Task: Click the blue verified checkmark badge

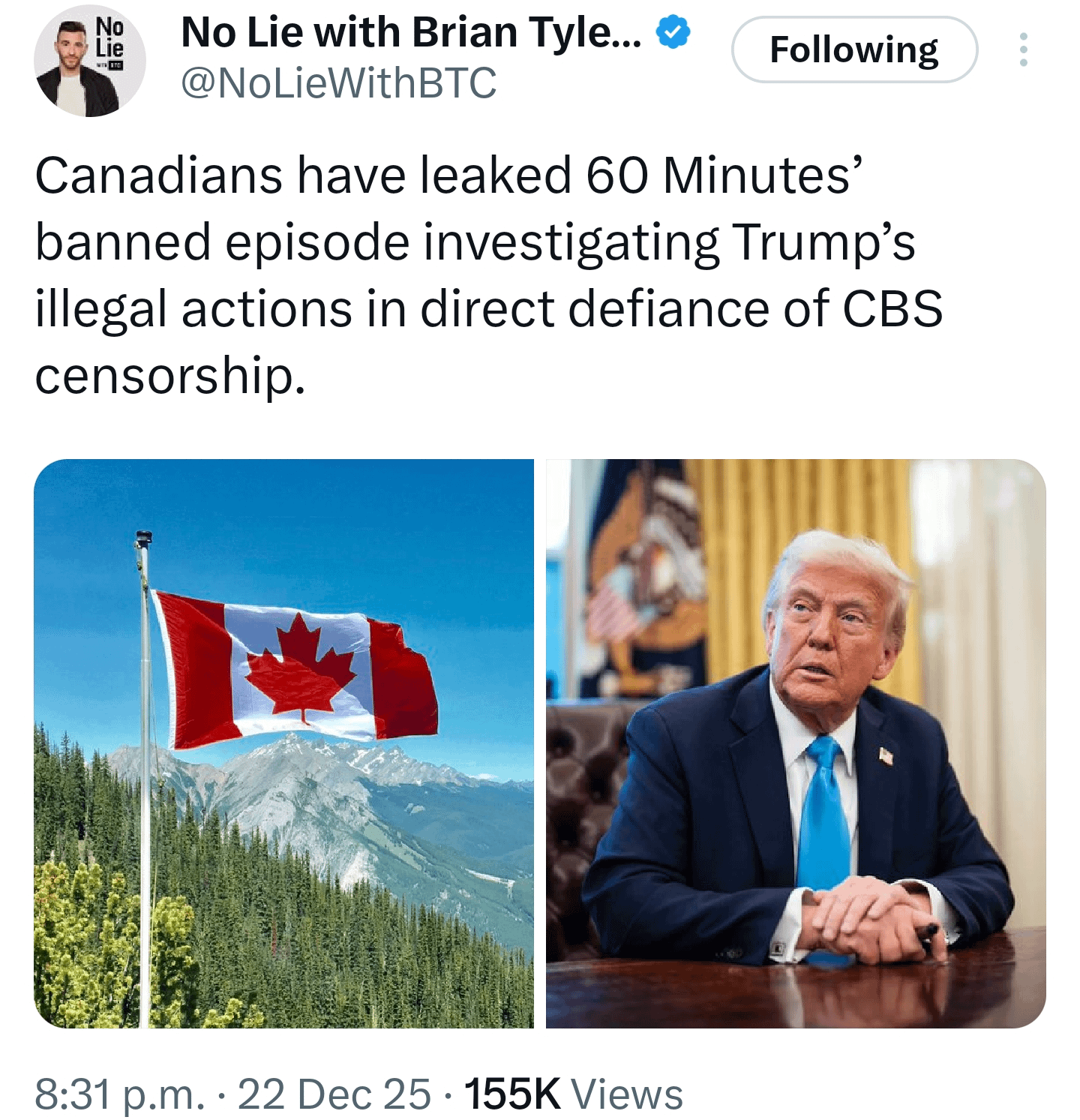Action: click(673, 33)
